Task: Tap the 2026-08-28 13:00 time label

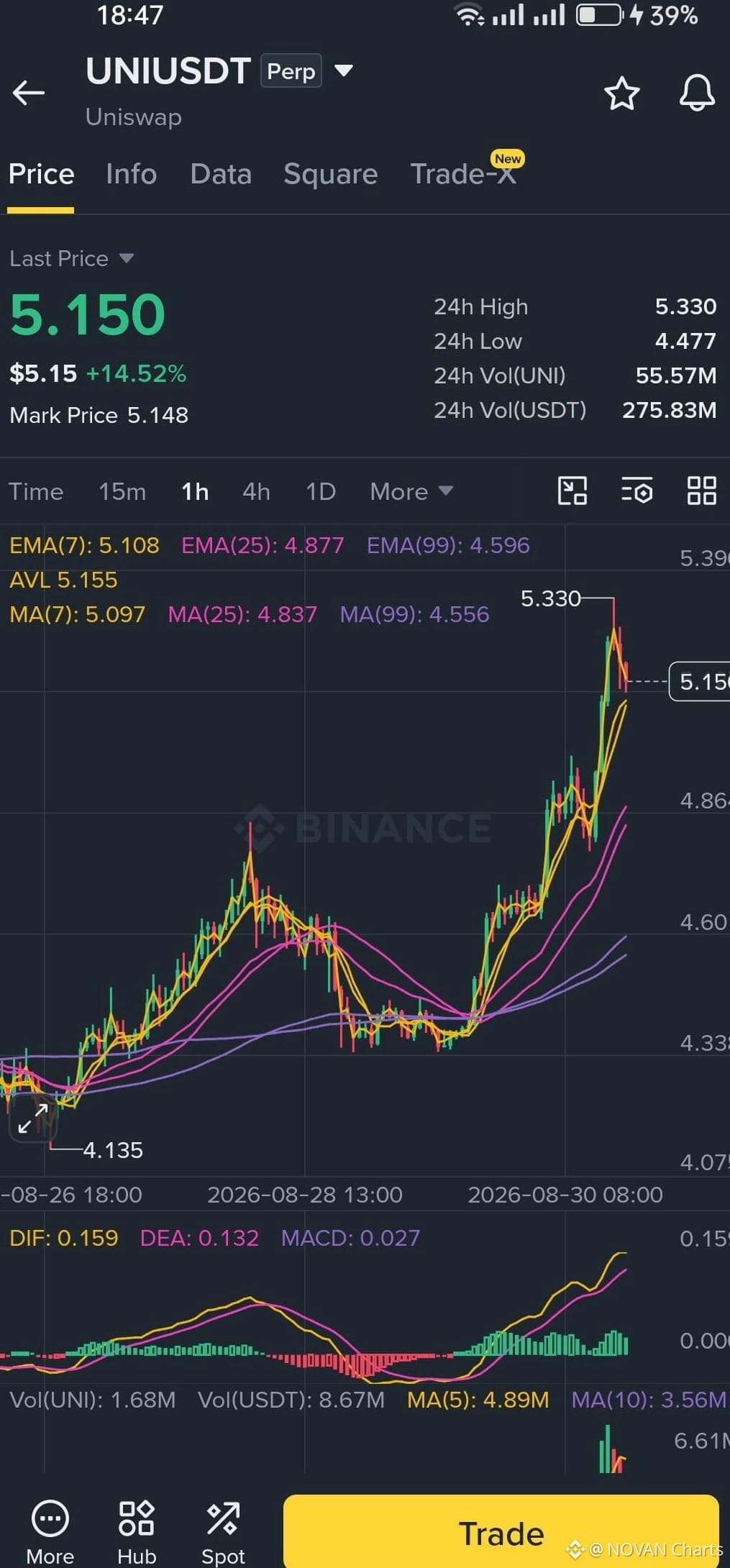Action: point(305,1195)
